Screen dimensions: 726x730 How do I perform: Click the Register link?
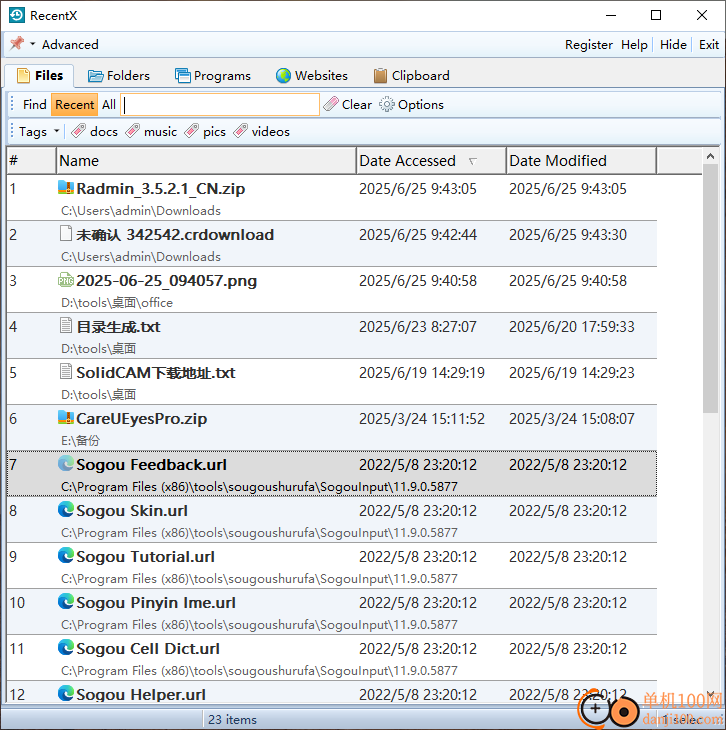click(589, 45)
